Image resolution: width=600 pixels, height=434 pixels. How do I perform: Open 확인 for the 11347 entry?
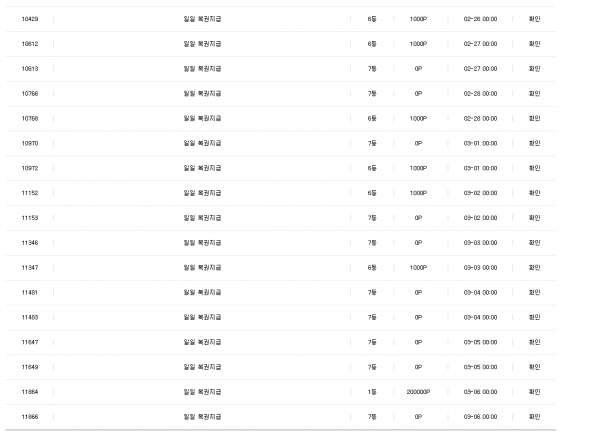(x=534, y=268)
